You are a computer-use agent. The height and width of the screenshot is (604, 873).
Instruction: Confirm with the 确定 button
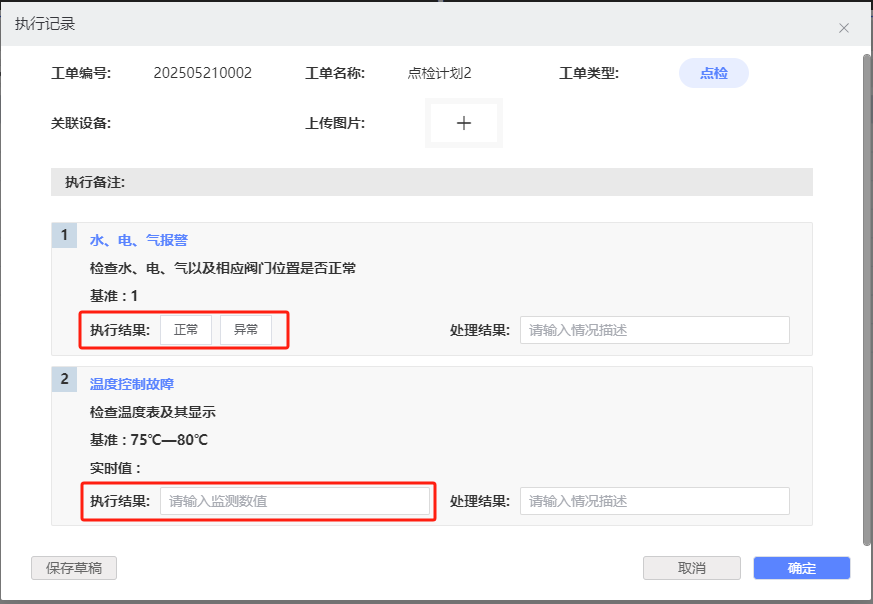[801, 568]
